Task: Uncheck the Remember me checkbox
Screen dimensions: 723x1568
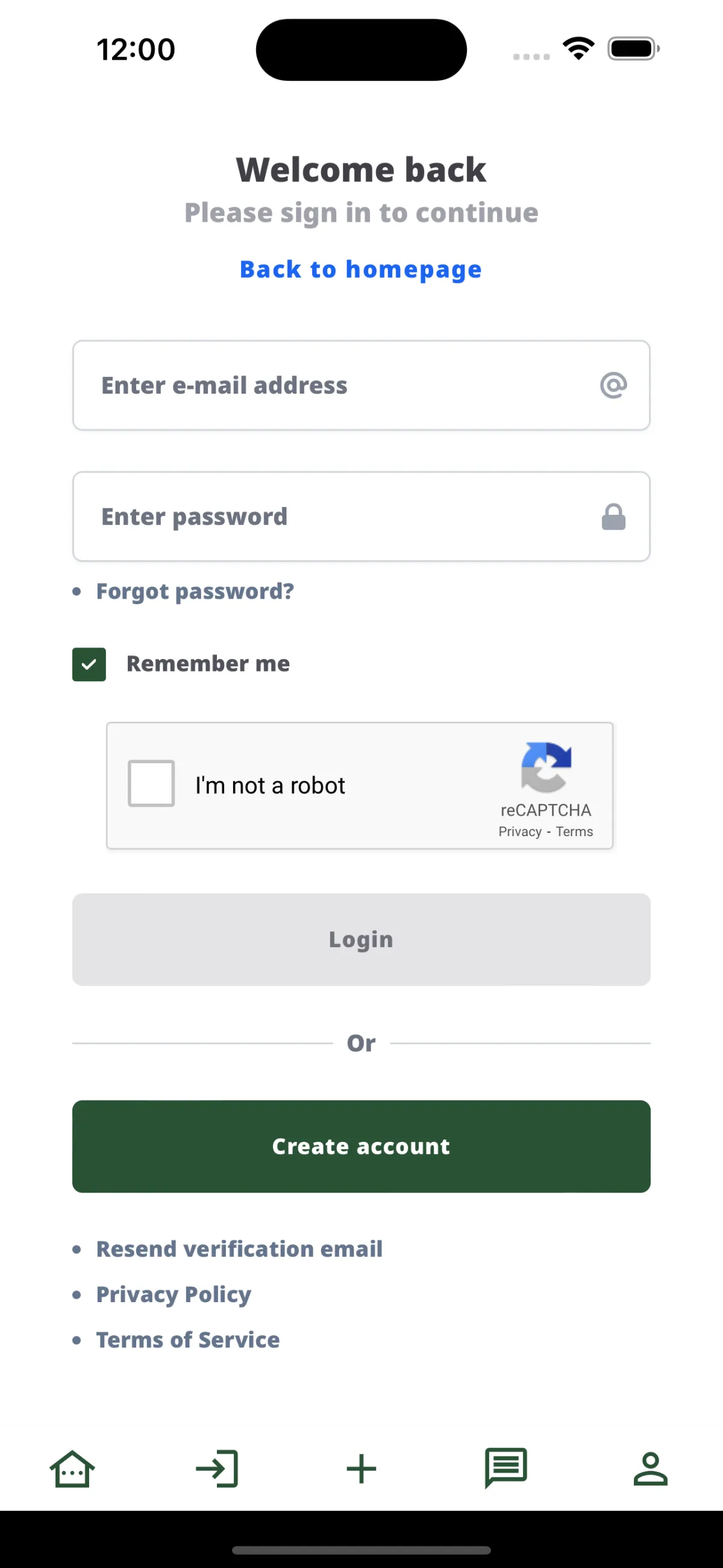Action: pos(89,664)
